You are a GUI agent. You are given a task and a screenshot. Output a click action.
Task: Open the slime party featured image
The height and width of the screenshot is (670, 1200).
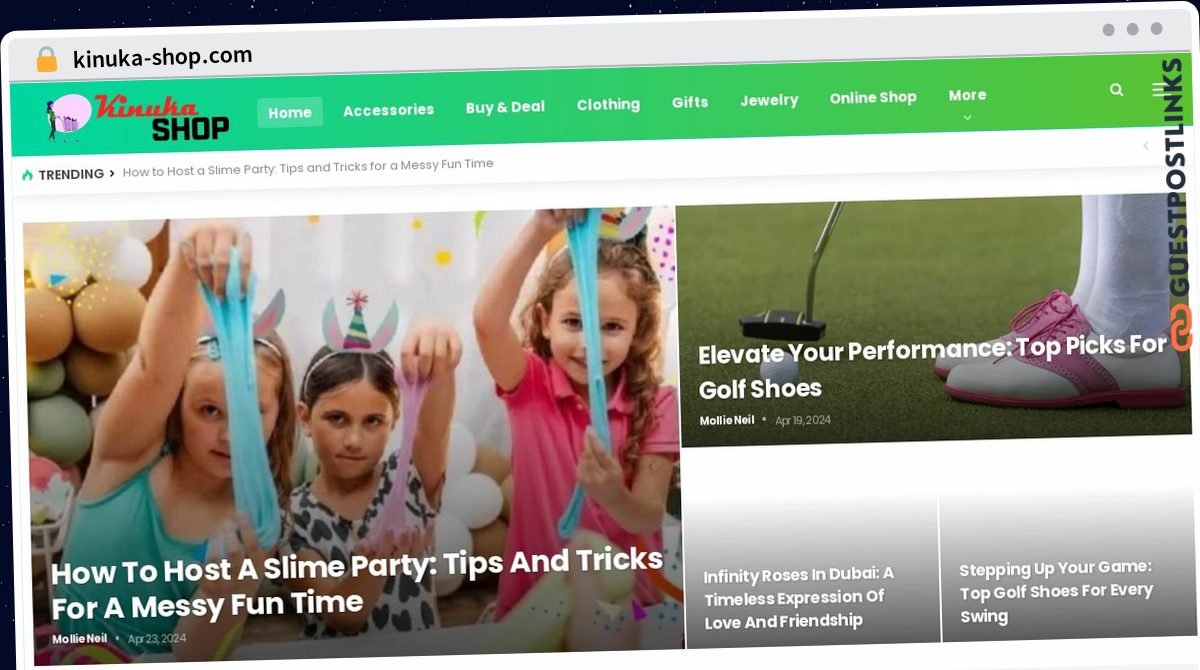350,400
